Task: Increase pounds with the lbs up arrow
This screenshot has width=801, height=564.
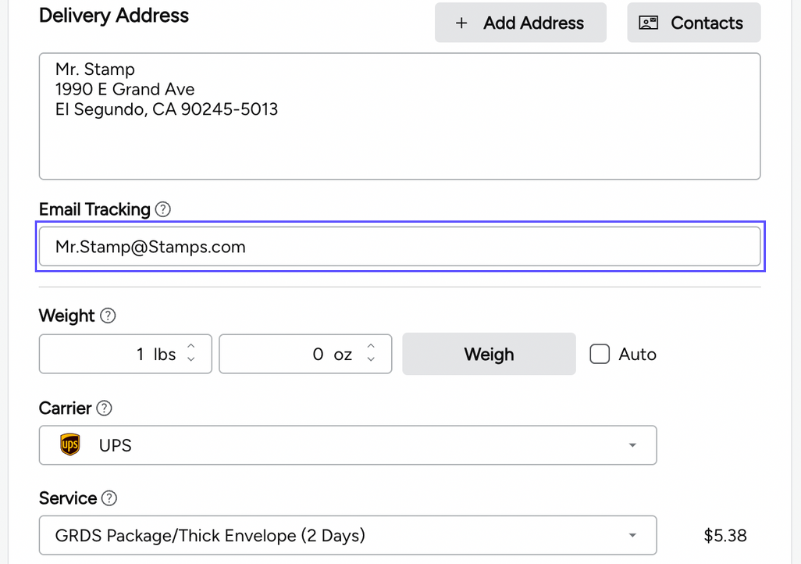Action: pos(192,348)
